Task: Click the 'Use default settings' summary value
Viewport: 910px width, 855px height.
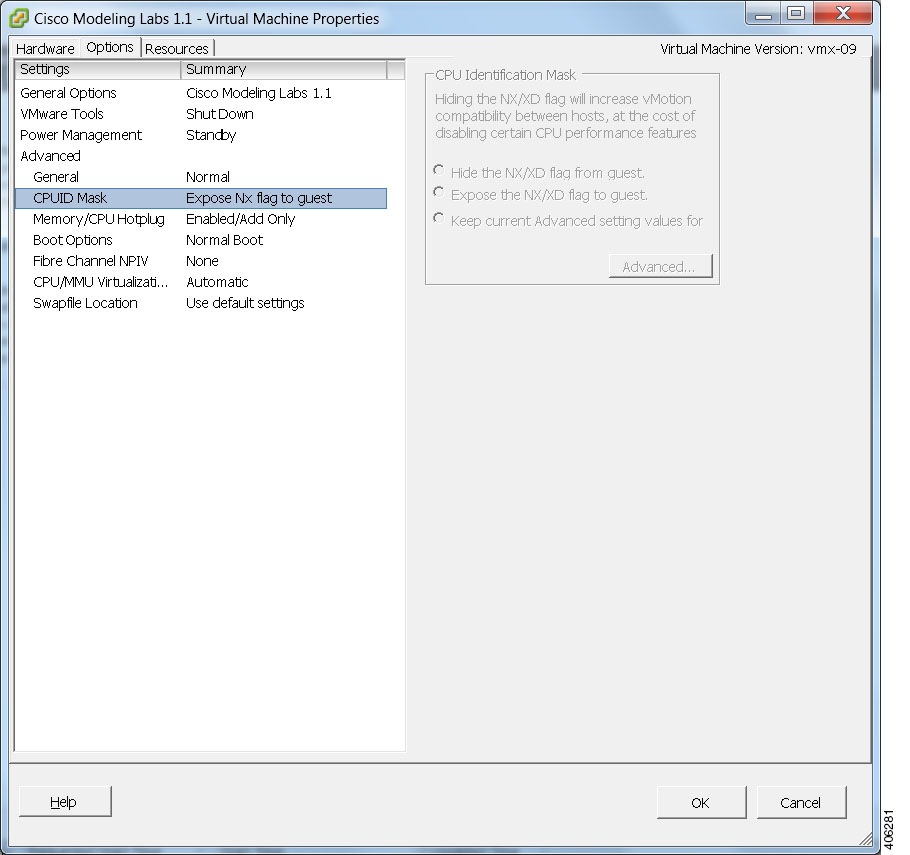Action: click(x=245, y=303)
